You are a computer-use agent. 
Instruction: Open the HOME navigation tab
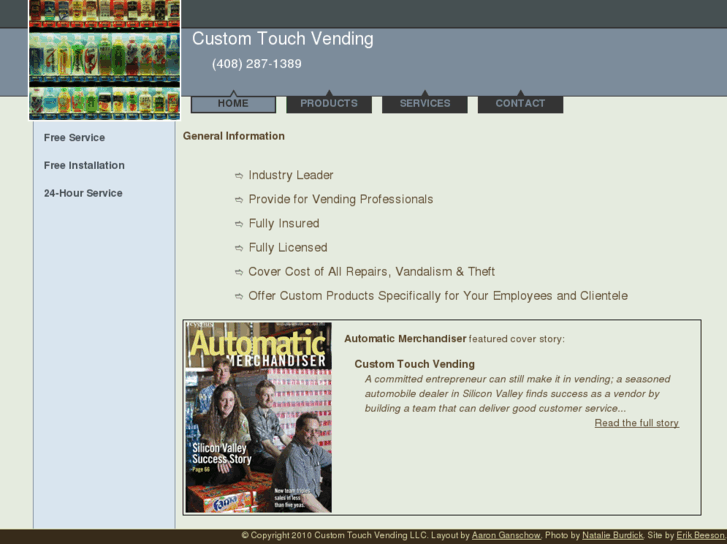coord(233,103)
